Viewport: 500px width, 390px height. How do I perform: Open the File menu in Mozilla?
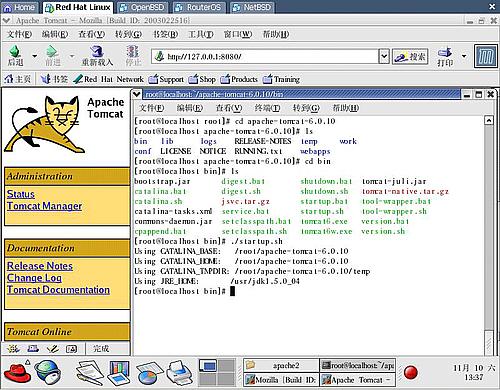(x=19, y=34)
